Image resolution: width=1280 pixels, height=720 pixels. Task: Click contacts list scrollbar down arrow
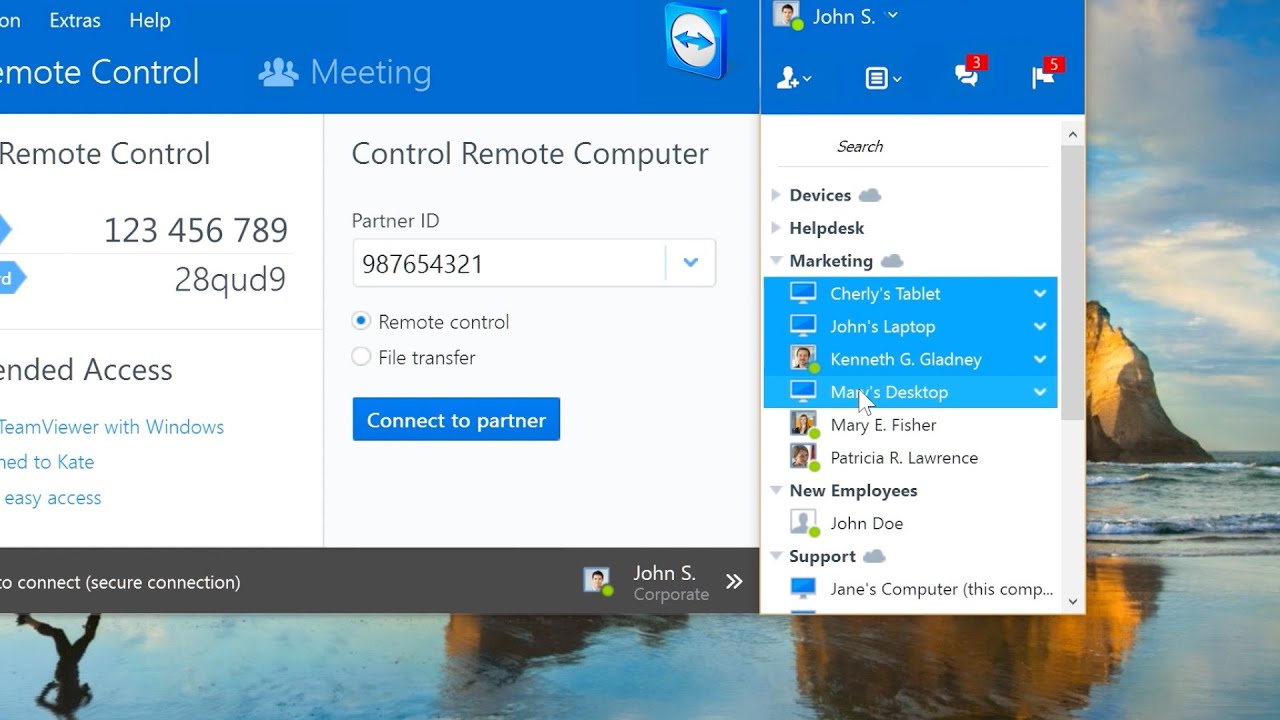click(x=1073, y=601)
